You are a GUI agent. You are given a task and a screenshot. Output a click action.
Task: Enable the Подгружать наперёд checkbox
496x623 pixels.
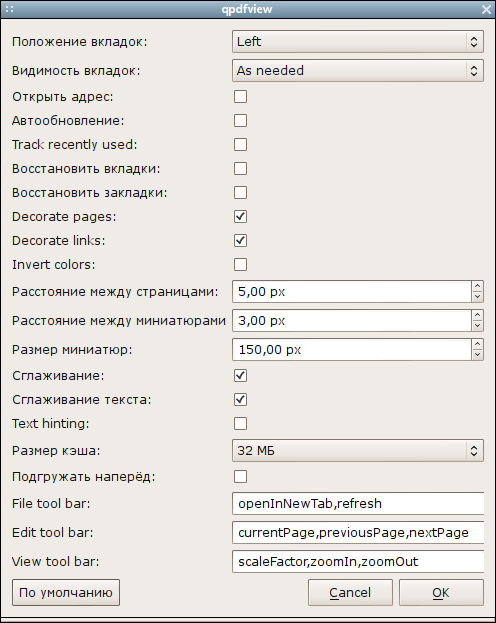point(240,476)
